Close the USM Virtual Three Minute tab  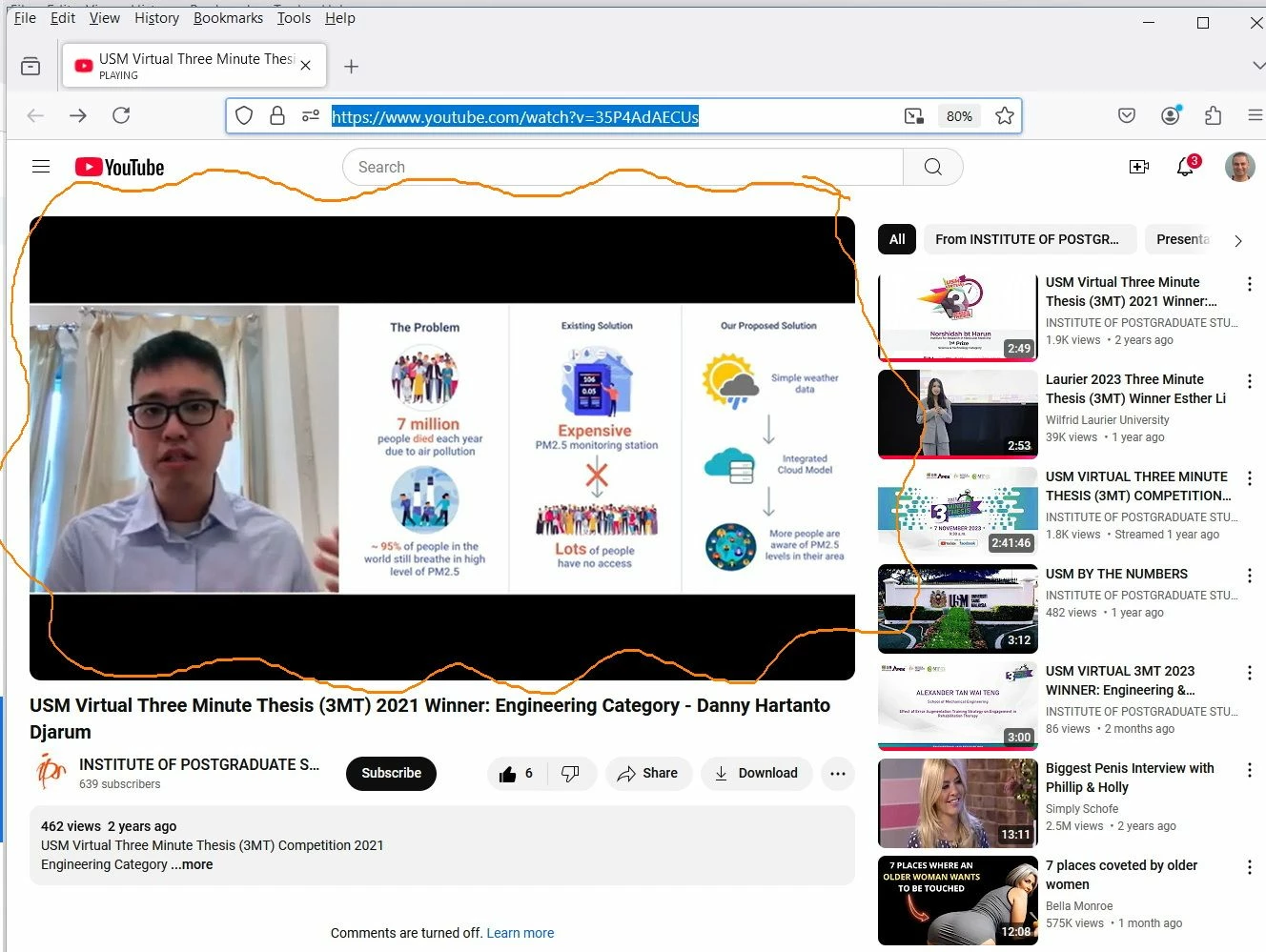click(x=305, y=66)
